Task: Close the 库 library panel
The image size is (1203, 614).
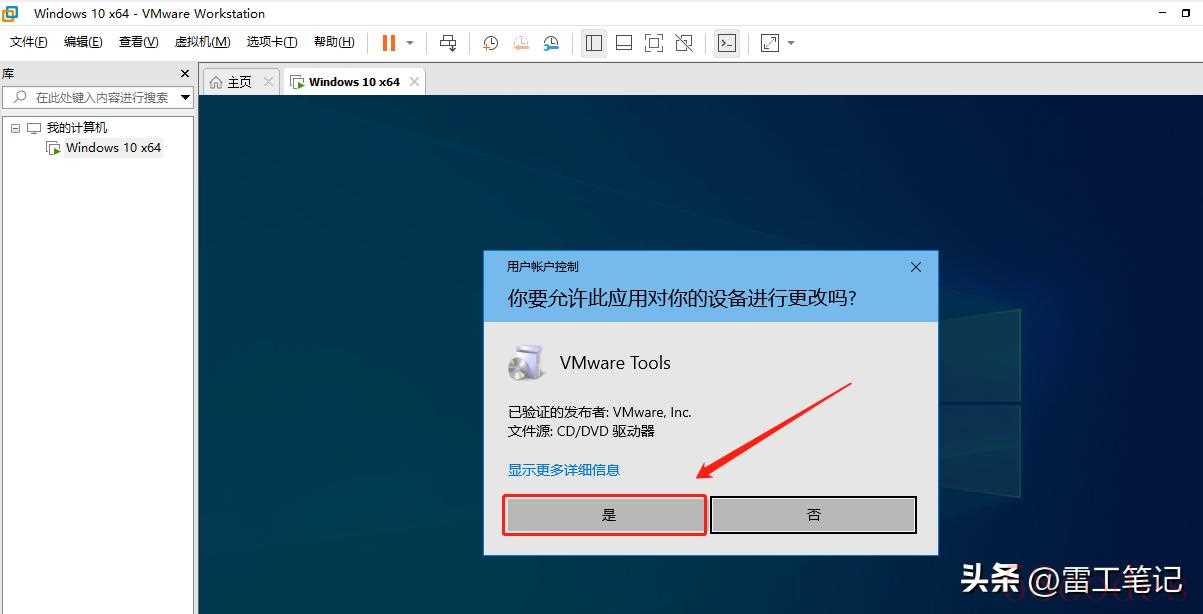Action: pos(185,73)
